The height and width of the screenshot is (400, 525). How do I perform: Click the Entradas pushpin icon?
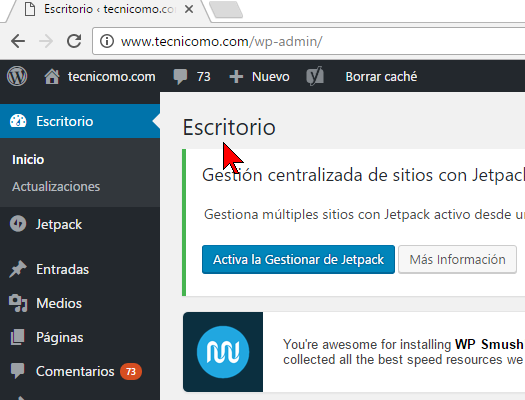18,269
